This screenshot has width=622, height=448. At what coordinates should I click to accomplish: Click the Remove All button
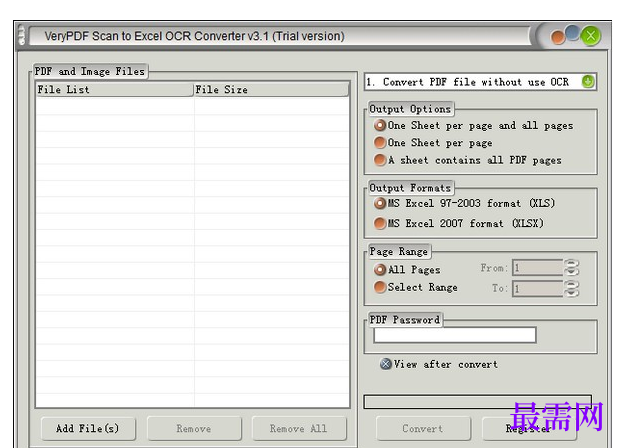[x=299, y=429]
